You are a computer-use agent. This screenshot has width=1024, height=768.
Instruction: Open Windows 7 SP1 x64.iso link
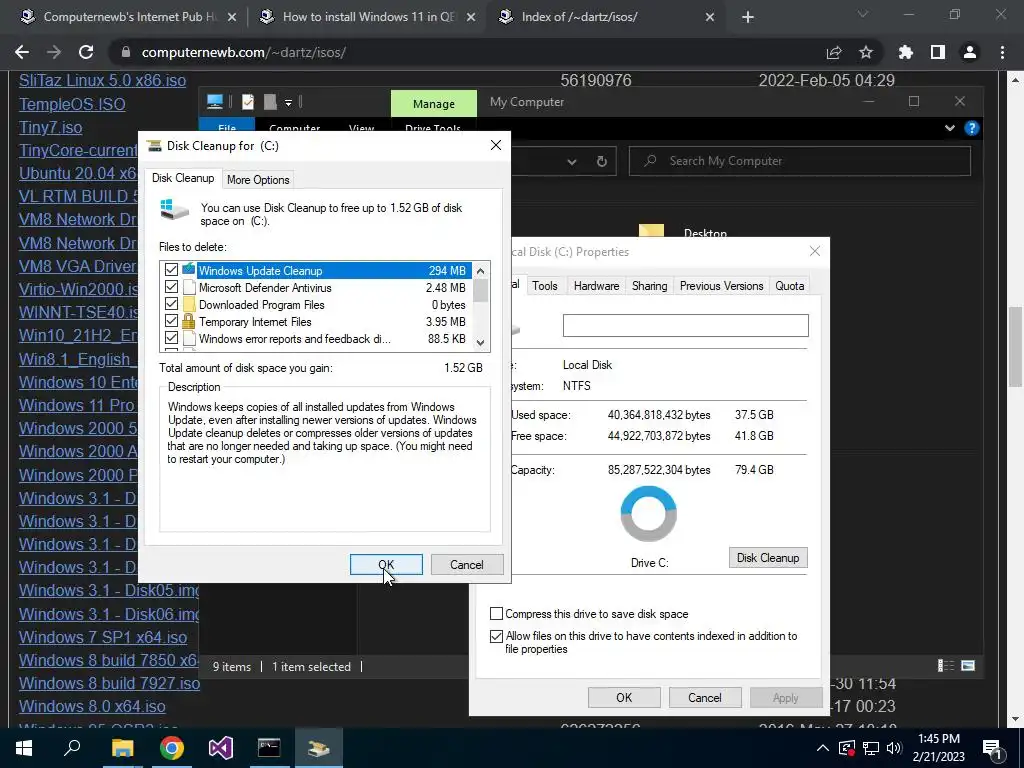[103, 637]
